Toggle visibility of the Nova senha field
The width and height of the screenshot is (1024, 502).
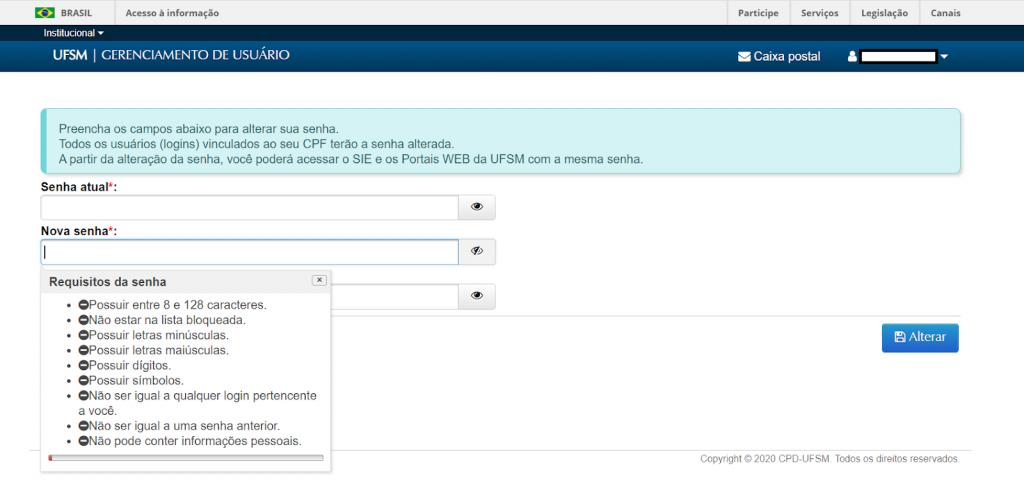(476, 252)
